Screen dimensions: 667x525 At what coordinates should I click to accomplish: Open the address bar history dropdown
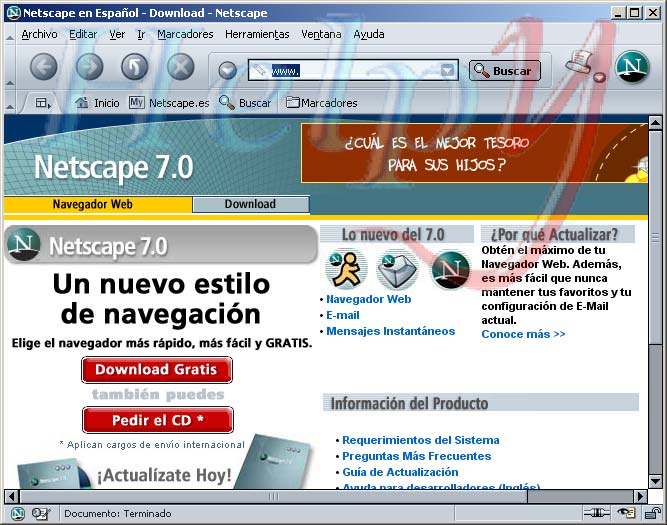(x=447, y=70)
